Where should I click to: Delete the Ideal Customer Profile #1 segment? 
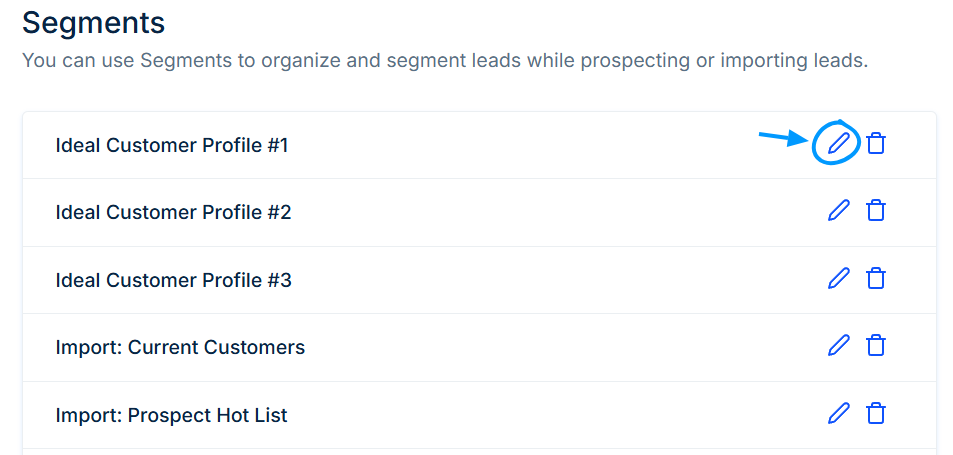click(x=876, y=143)
